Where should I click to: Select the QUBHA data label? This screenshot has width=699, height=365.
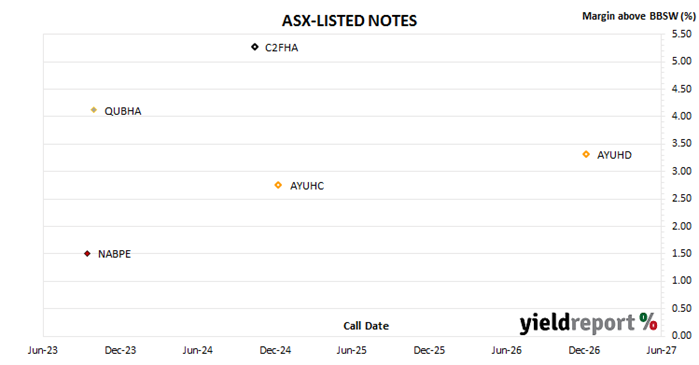point(123,111)
